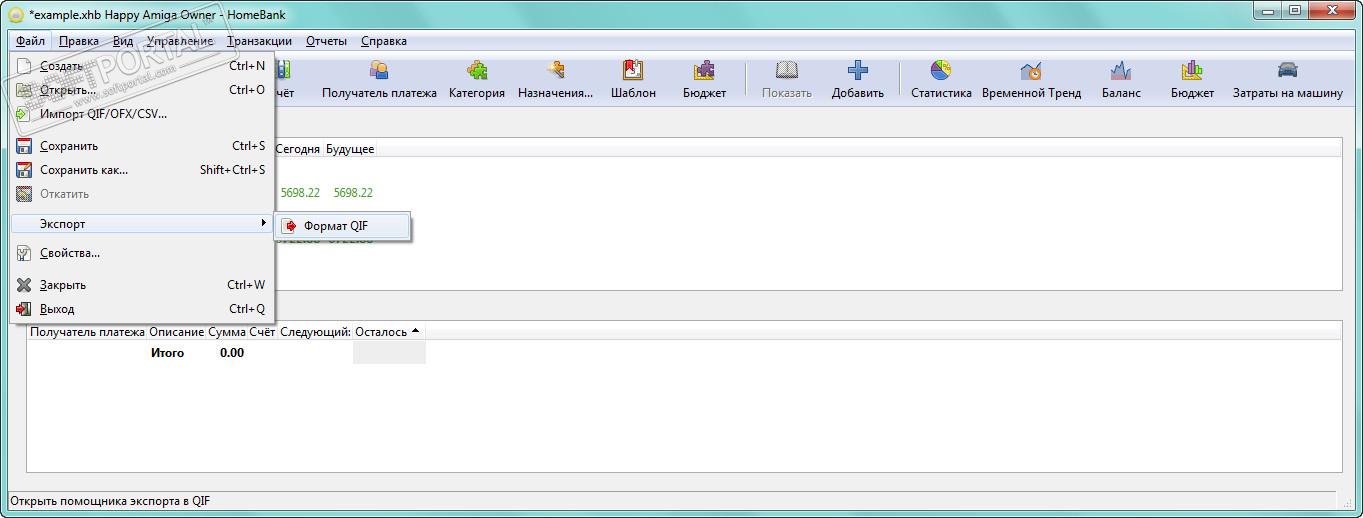Click the red arrow QIF export icon
Screen dimensions: 1363x518
click(x=290, y=226)
